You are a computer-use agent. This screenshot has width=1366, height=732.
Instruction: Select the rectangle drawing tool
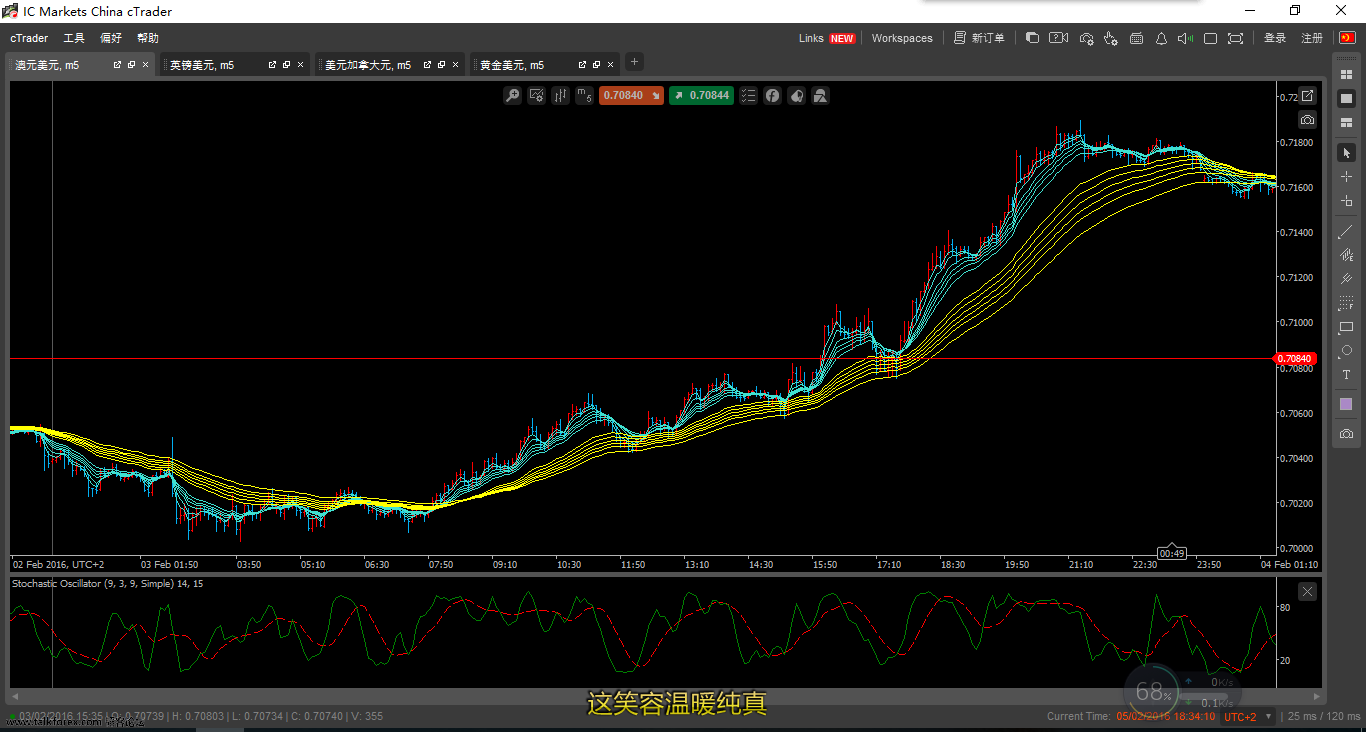pos(1346,327)
